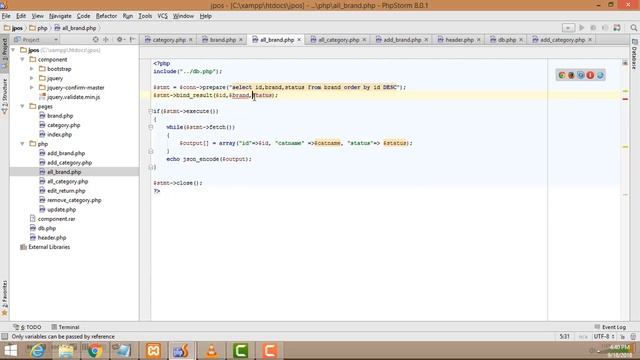The height and width of the screenshot is (360, 640).
Task: Change the UTF-8 file encoding selector
Action: click(x=604, y=337)
